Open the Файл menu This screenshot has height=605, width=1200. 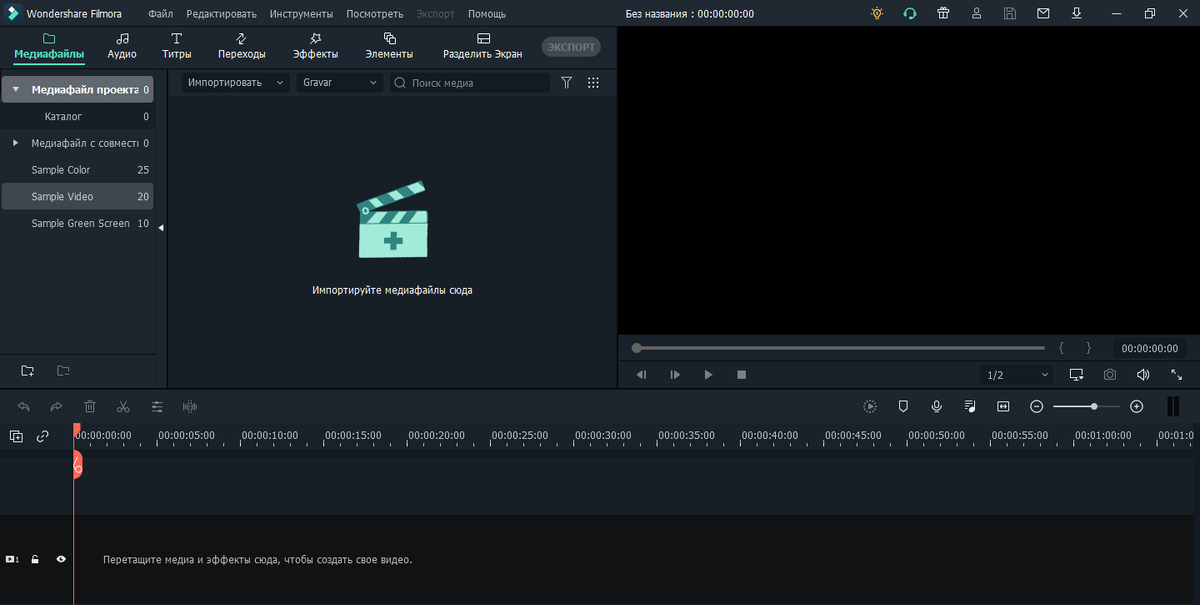tap(160, 14)
